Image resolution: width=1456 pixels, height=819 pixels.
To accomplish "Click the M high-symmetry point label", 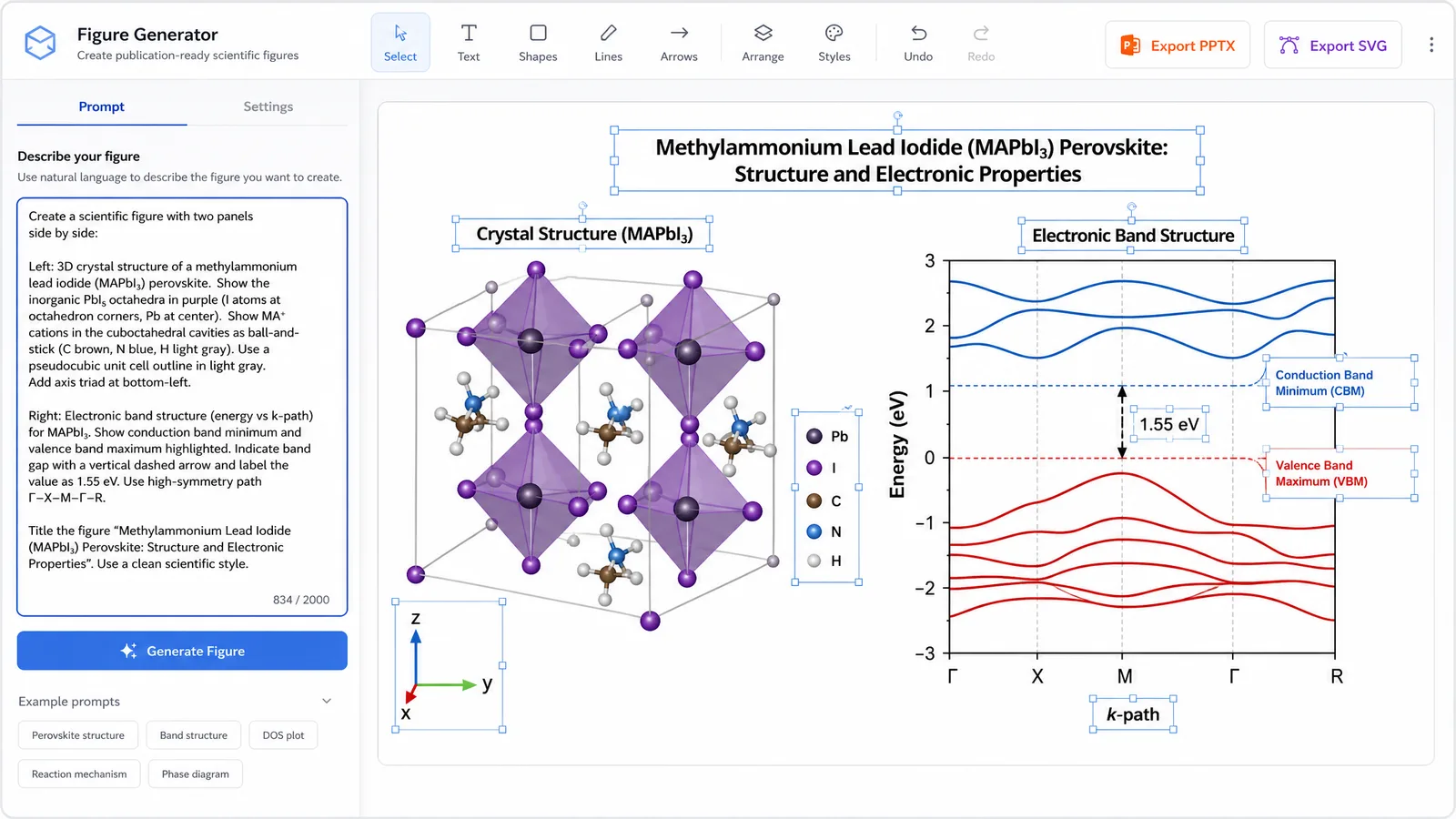I will point(1125,676).
